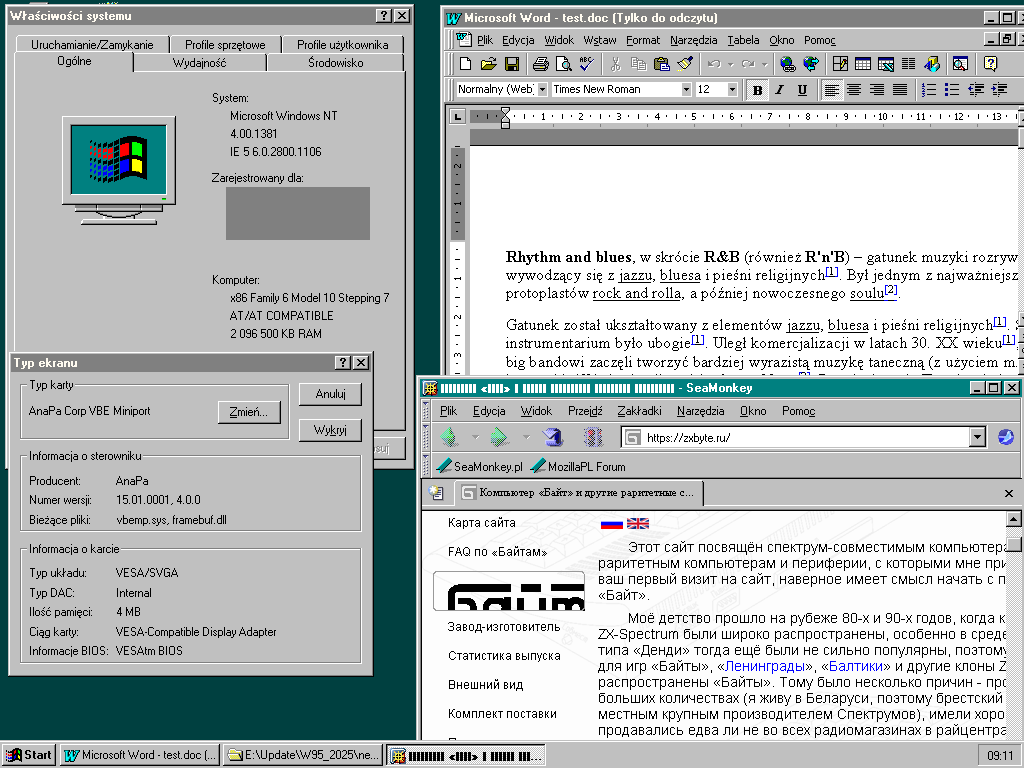Open the font size 12 dropdown
1024x768 pixels.
[733, 89]
